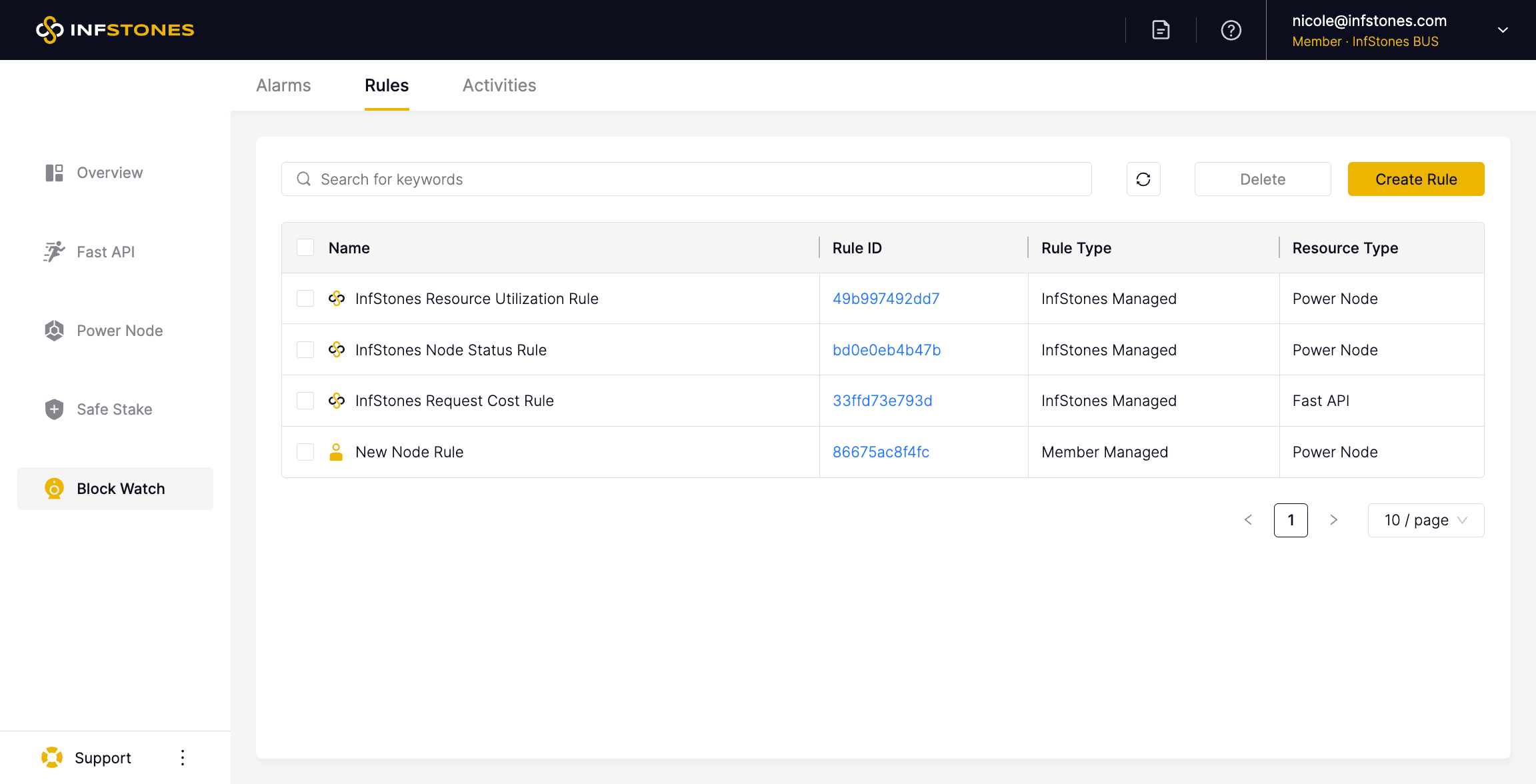The image size is (1536, 784).
Task: Switch to the Alarms tab
Action: point(283,85)
